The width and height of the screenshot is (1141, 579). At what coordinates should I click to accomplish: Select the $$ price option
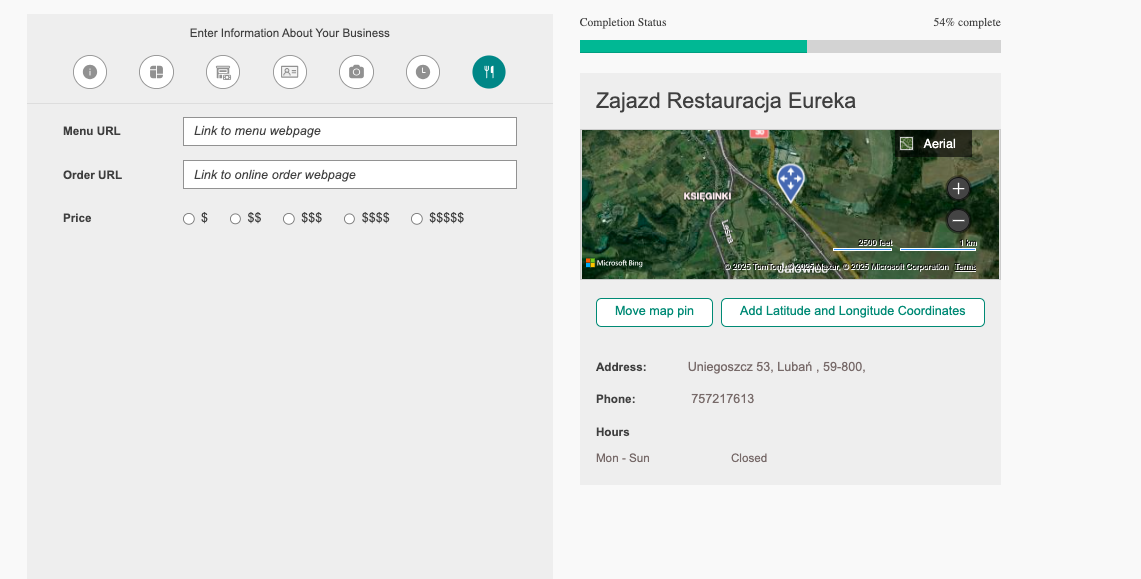pos(235,219)
